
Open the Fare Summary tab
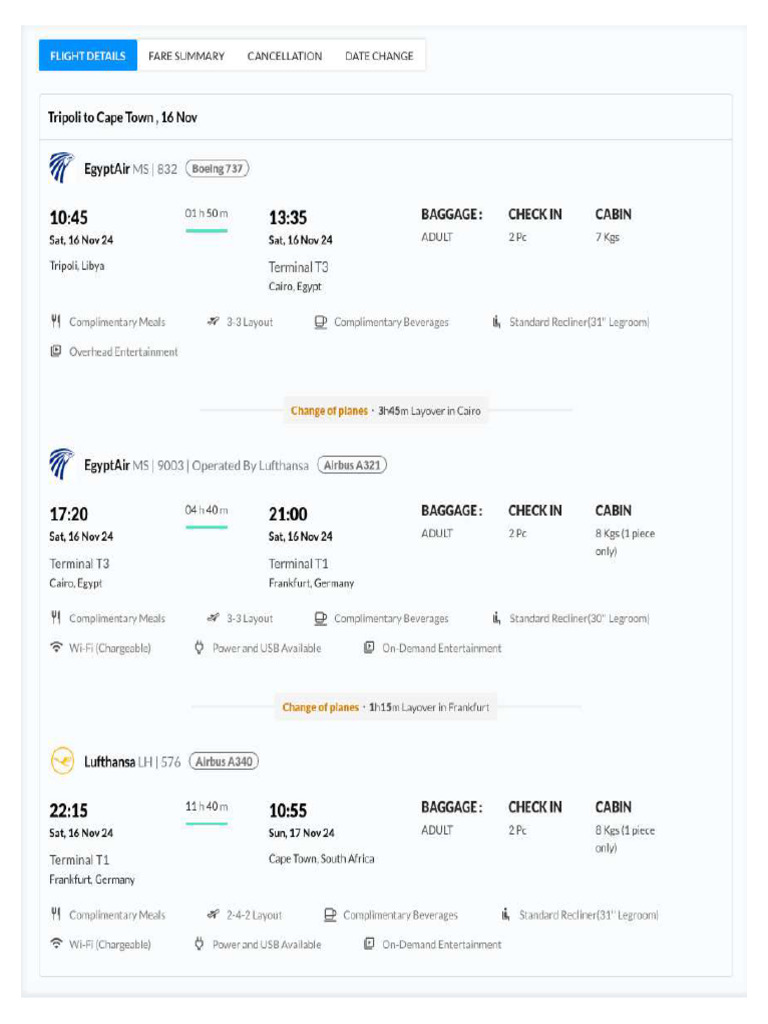point(186,56)
